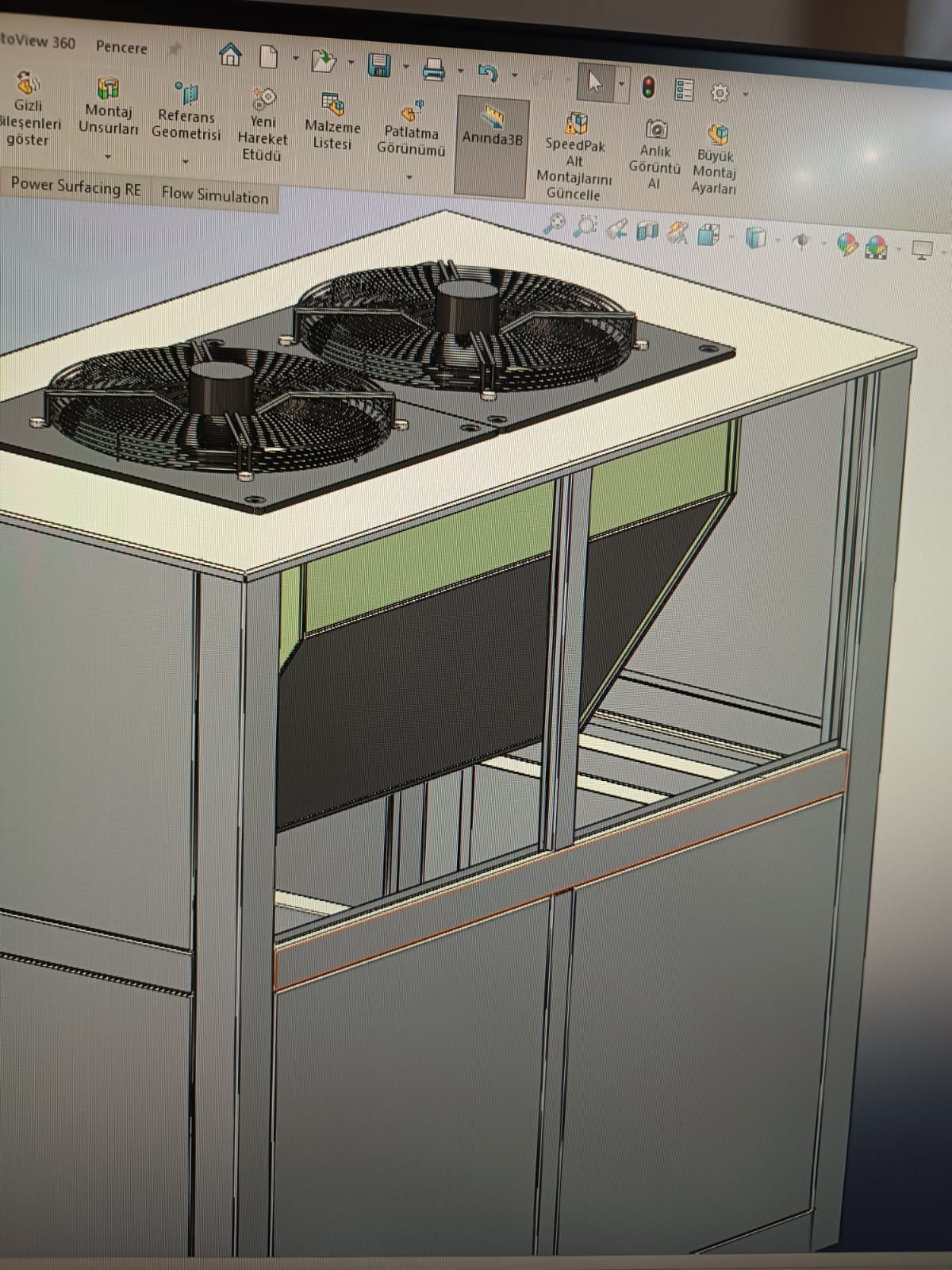This screenshot has width=952, height=1270.
Task: Open the Pencere menu
Action: [121, 48]
